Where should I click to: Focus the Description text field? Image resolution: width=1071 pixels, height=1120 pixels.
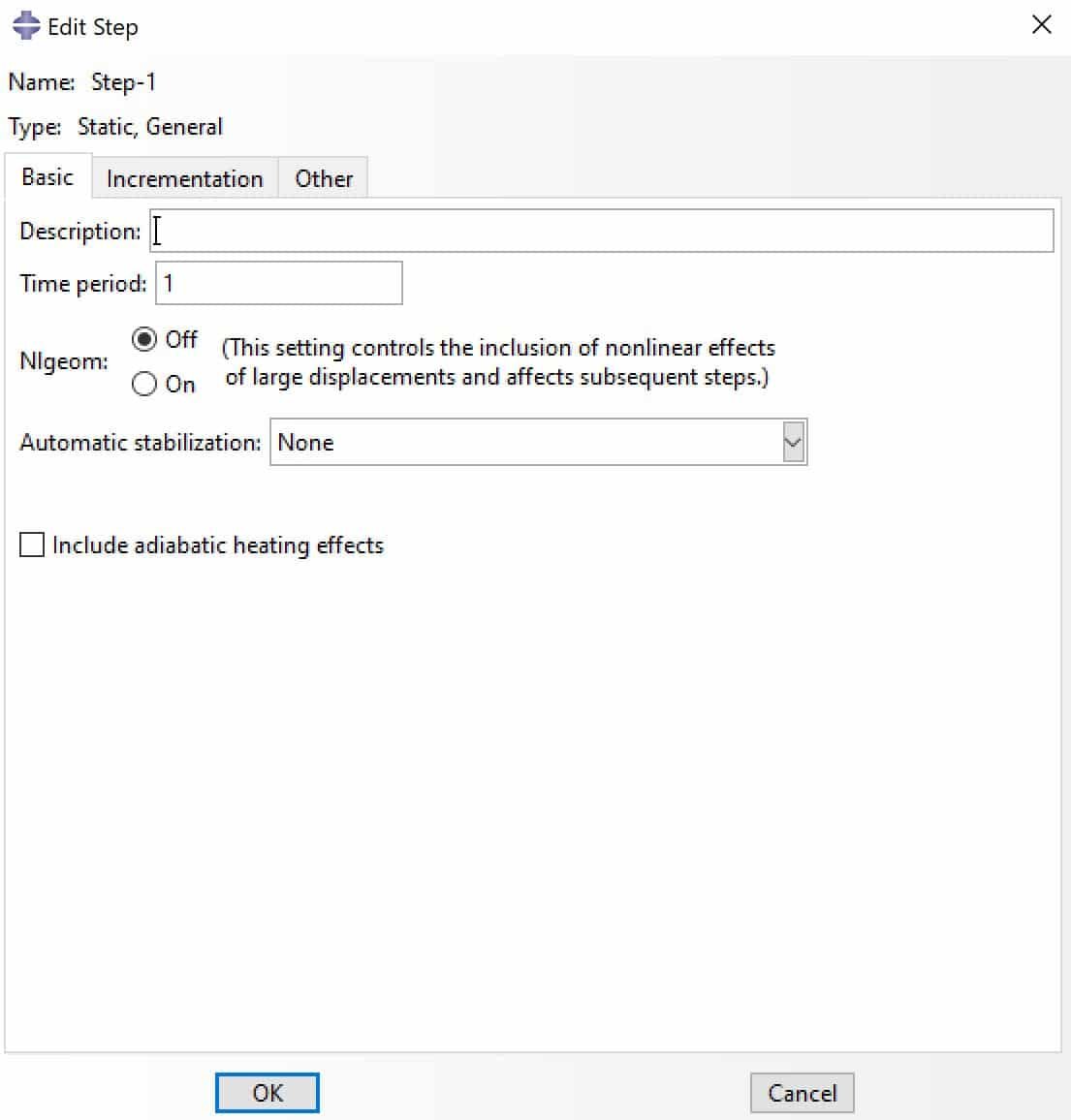[602, 231]
